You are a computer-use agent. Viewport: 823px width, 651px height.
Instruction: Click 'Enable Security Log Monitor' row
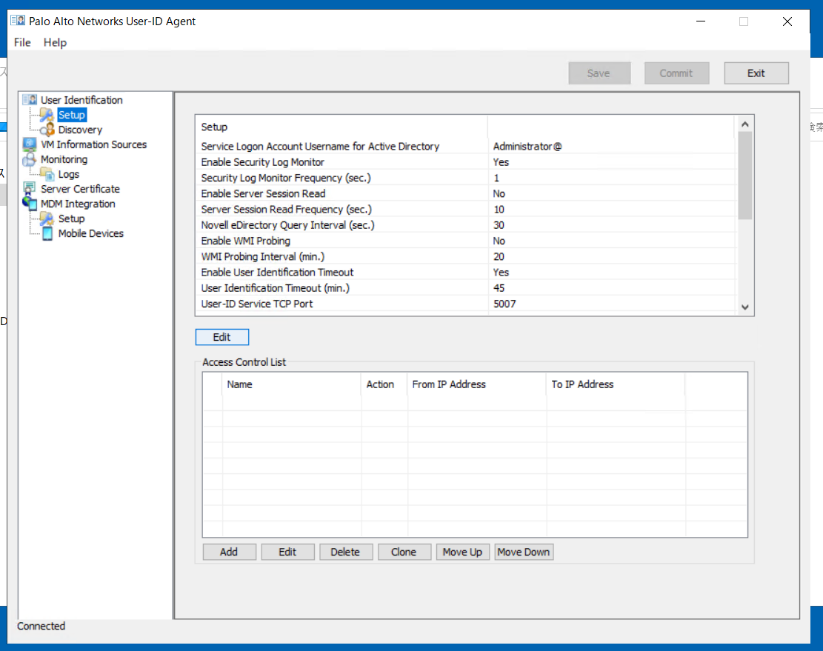point(467,162)
